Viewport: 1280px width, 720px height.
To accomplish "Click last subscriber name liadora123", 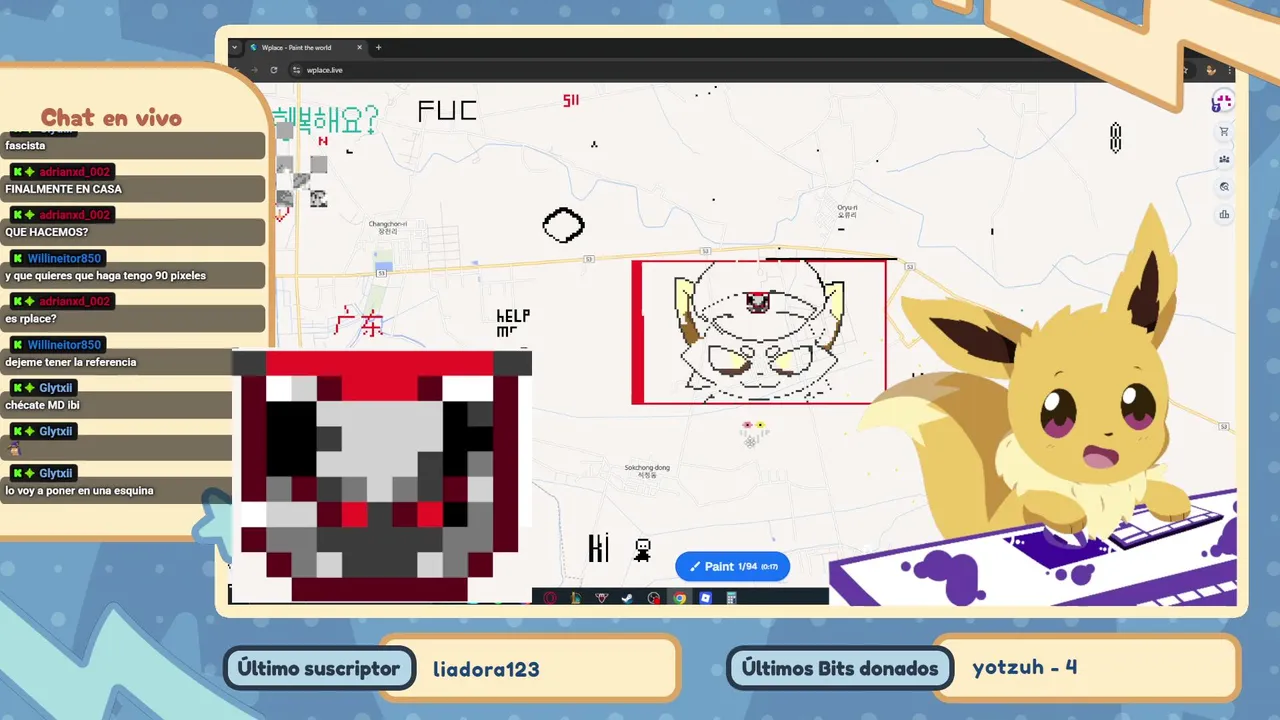I will (x=486, y=669).
